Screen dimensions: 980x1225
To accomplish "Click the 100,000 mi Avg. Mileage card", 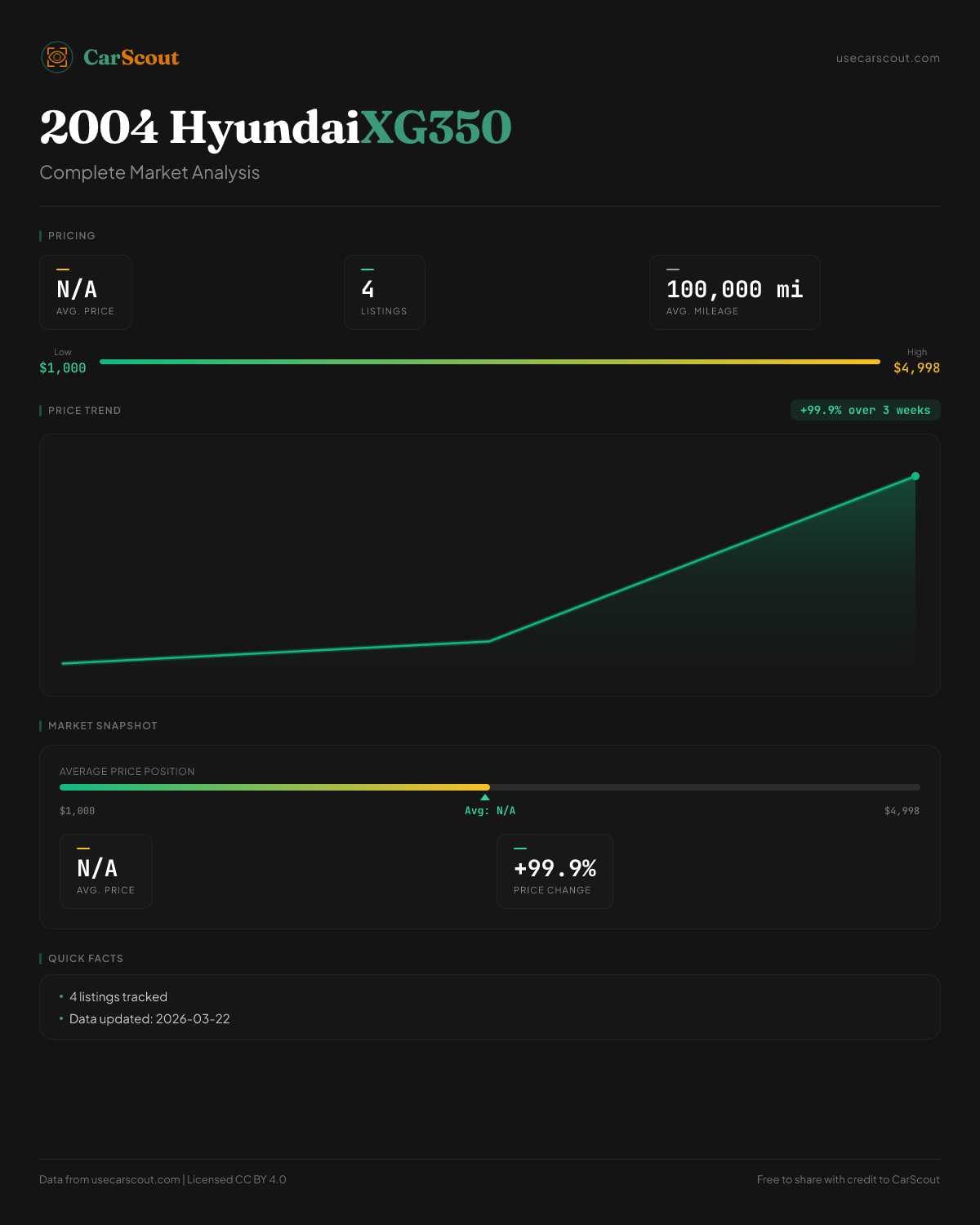I will pyautogui.click(x=734, y=292).
